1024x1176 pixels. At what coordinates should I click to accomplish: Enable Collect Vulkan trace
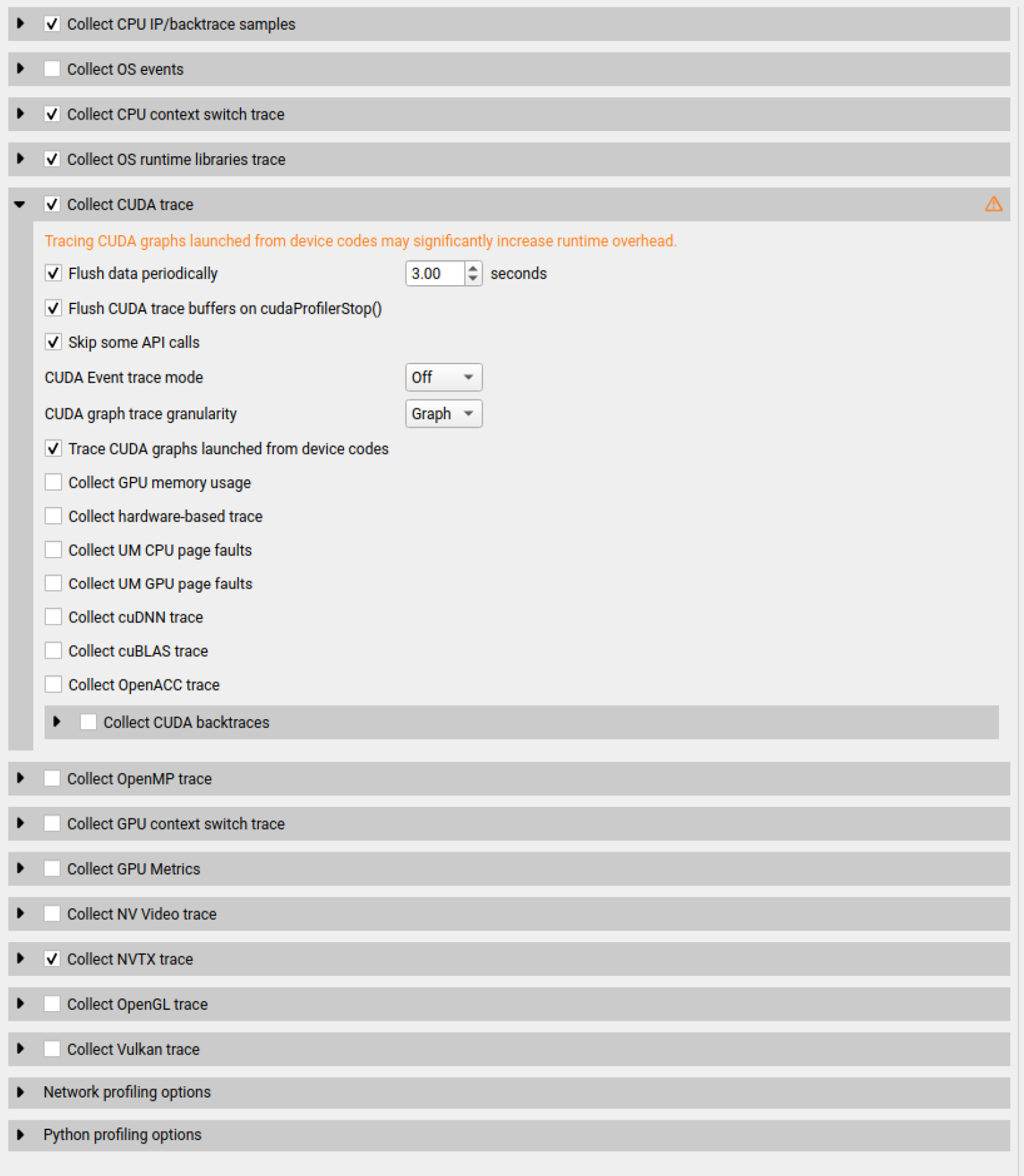click(52, 1049)
